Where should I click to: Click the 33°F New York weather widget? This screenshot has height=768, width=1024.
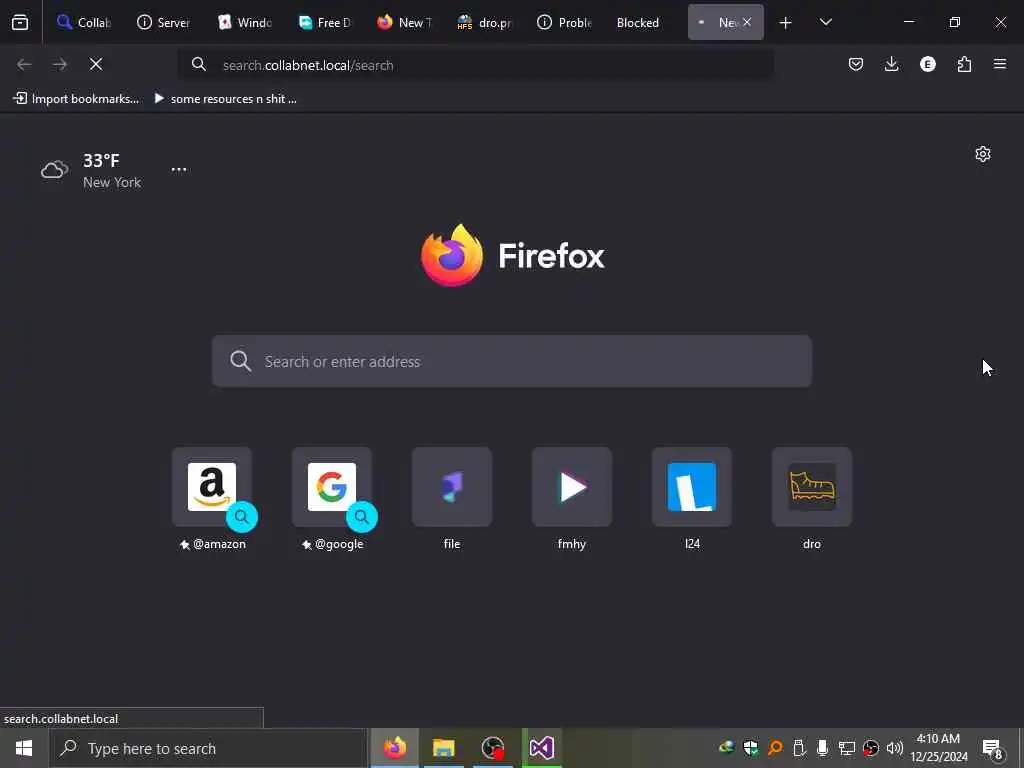click(91, 170)
